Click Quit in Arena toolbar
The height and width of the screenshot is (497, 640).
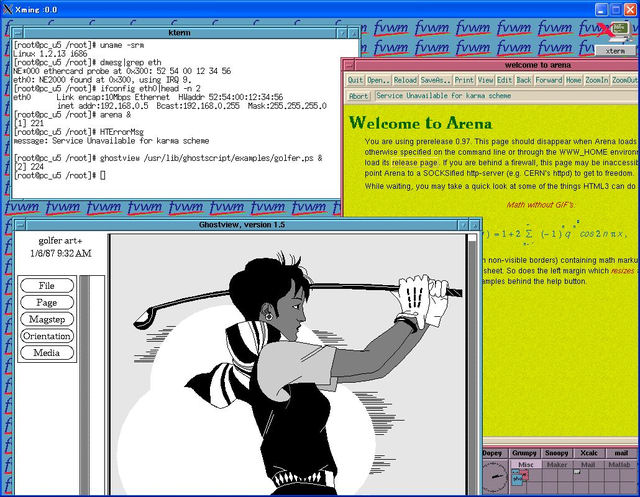pyautogui.click(x=355, y=80)
